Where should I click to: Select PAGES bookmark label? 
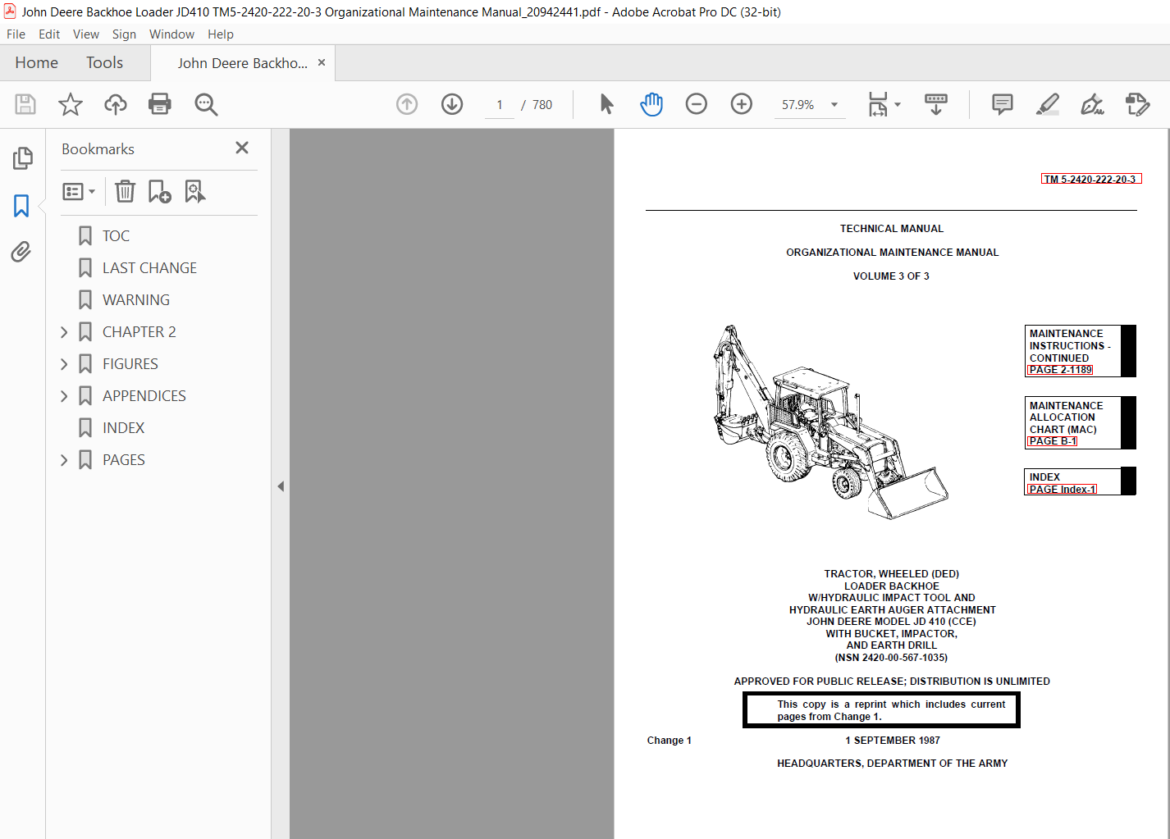(x=124, y=461)
